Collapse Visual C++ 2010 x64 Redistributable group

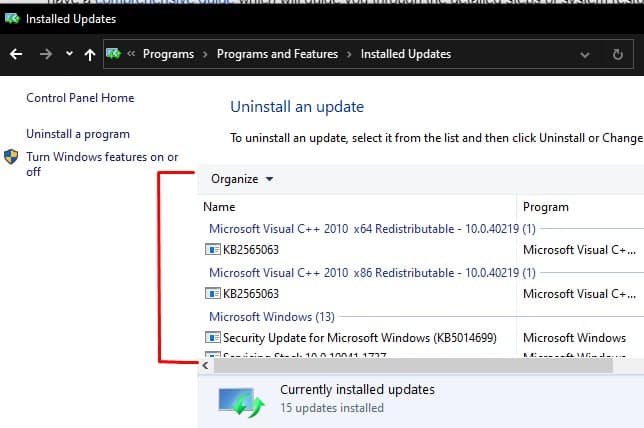(x=372, y=228)
